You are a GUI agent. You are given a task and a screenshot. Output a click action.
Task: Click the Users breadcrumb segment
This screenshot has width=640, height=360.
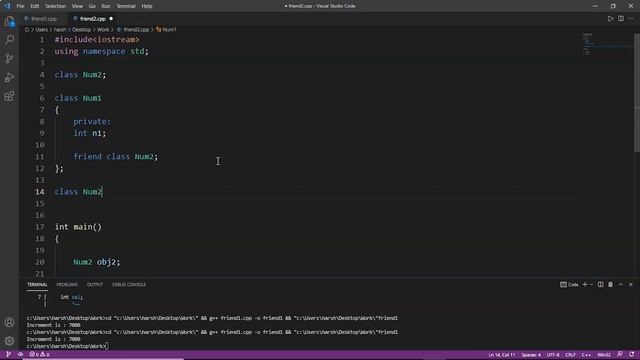[x=42, y=29]
